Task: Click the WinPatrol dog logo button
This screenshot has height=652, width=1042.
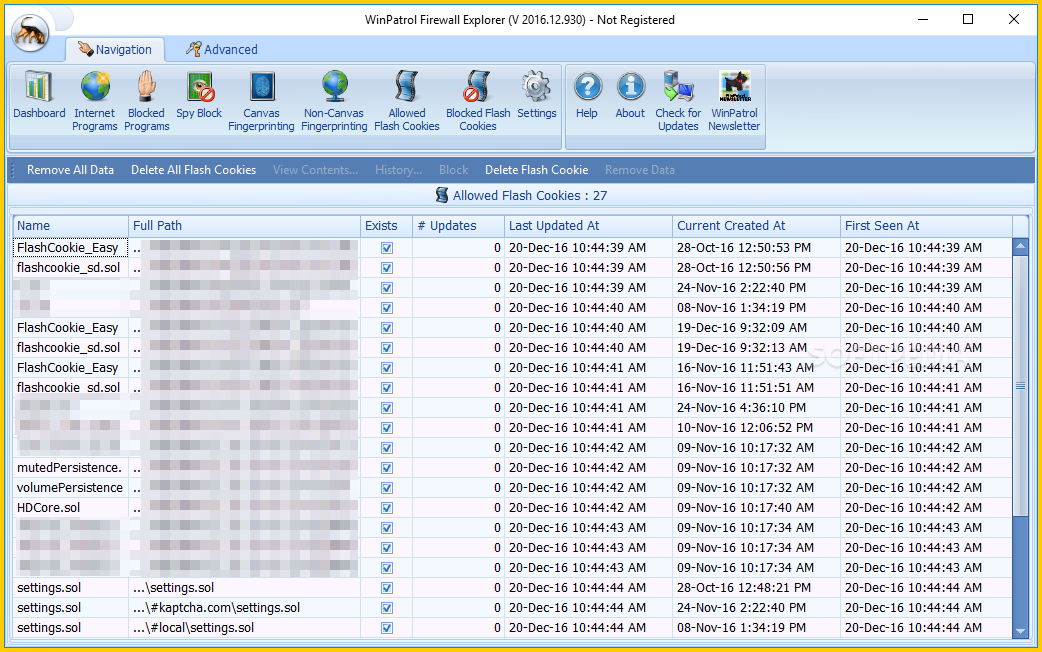Action: coord(31,32)
